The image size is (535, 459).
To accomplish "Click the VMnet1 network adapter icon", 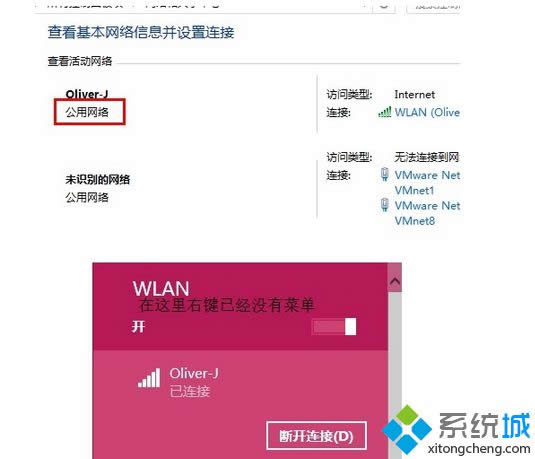I will tap(385, 174).
